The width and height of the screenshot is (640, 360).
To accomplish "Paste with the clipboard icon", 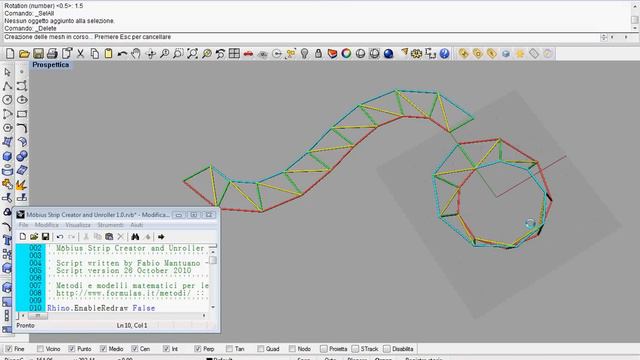I will point(109,53).
